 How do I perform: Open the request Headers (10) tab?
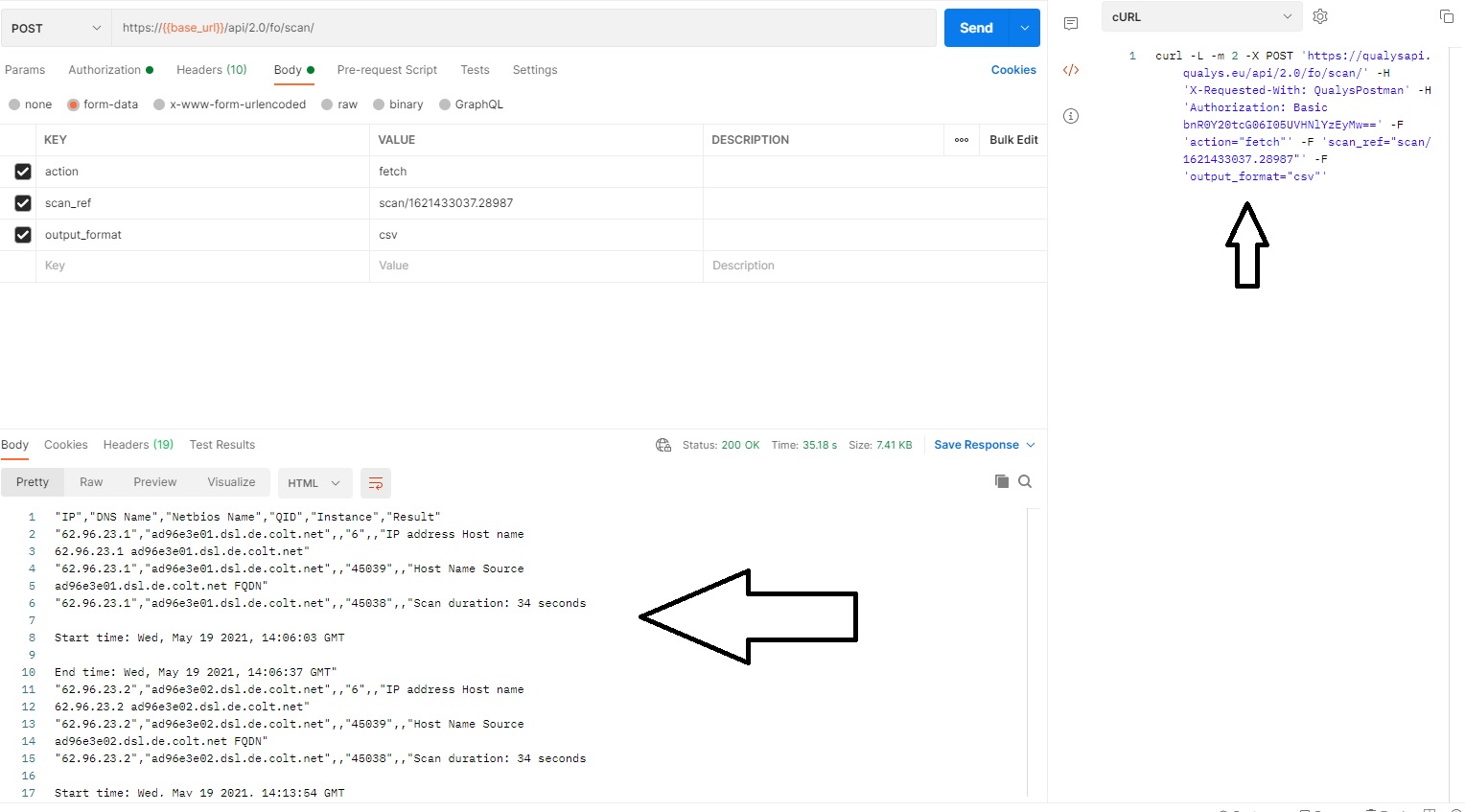pyautogui.click(x=212, y=70)
